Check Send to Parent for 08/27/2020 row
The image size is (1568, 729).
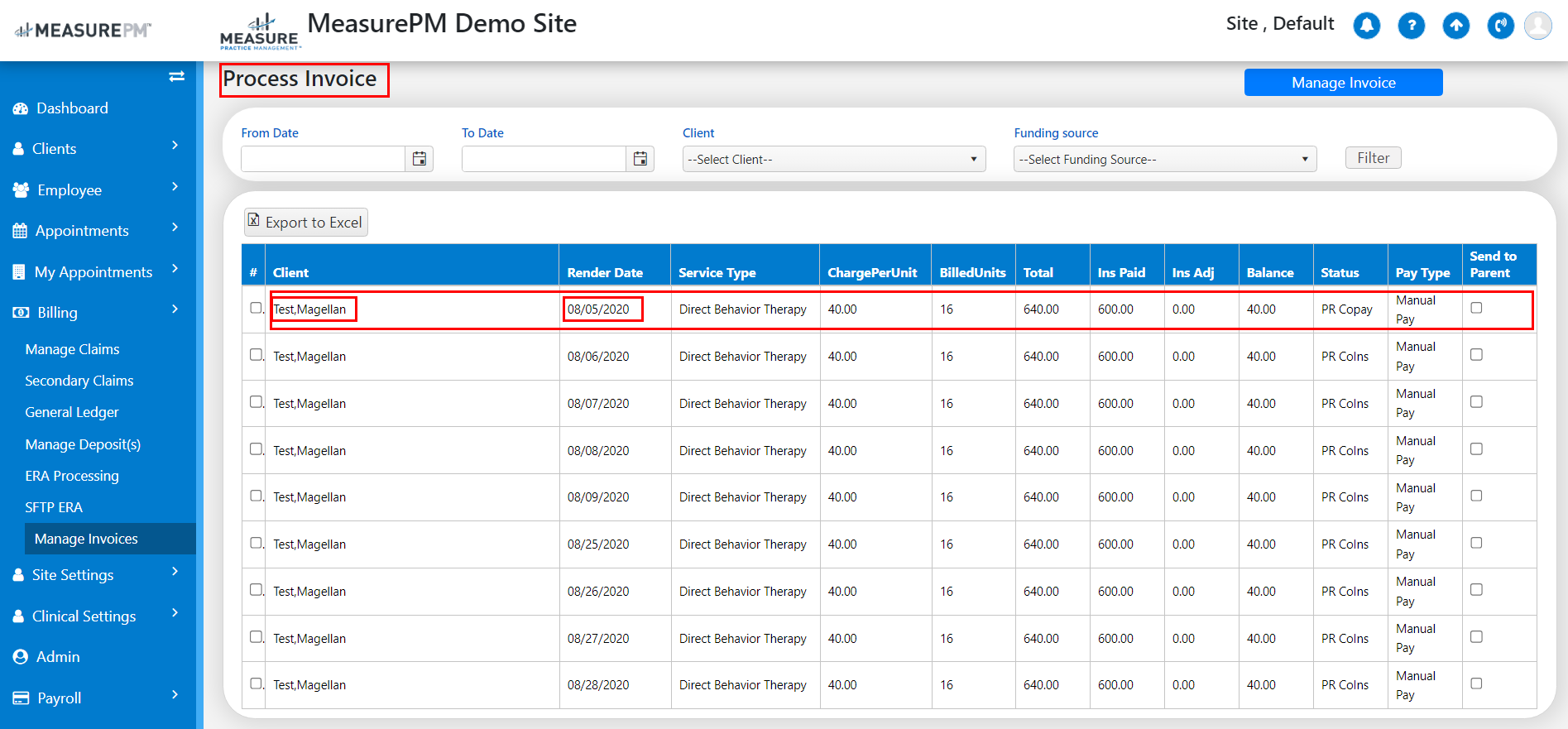[1476, 636]
